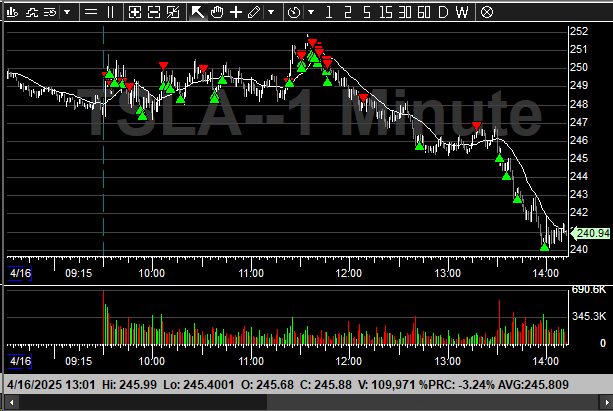The height and width of the screenshot is (411, 613).
Task: Click the 690.6K volume axis label
Action: point(588,290)
